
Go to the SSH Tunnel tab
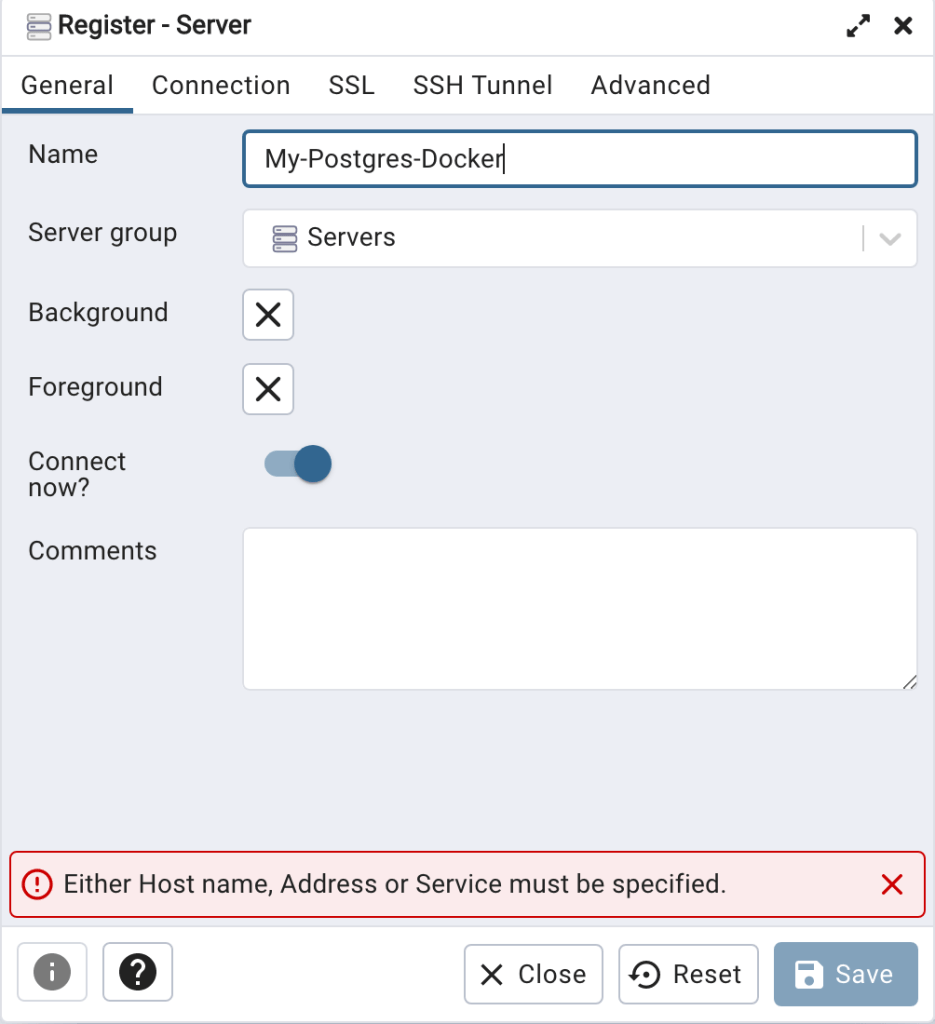(x=482, y=86)
